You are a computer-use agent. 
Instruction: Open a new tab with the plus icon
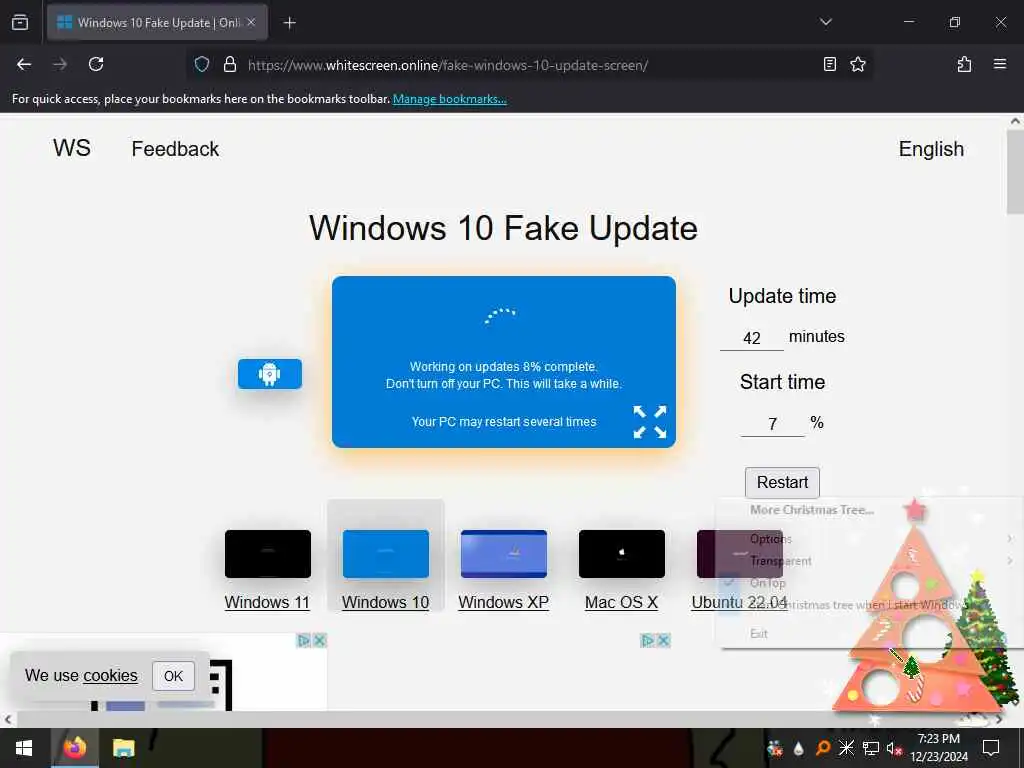click(x=289, y=23)
